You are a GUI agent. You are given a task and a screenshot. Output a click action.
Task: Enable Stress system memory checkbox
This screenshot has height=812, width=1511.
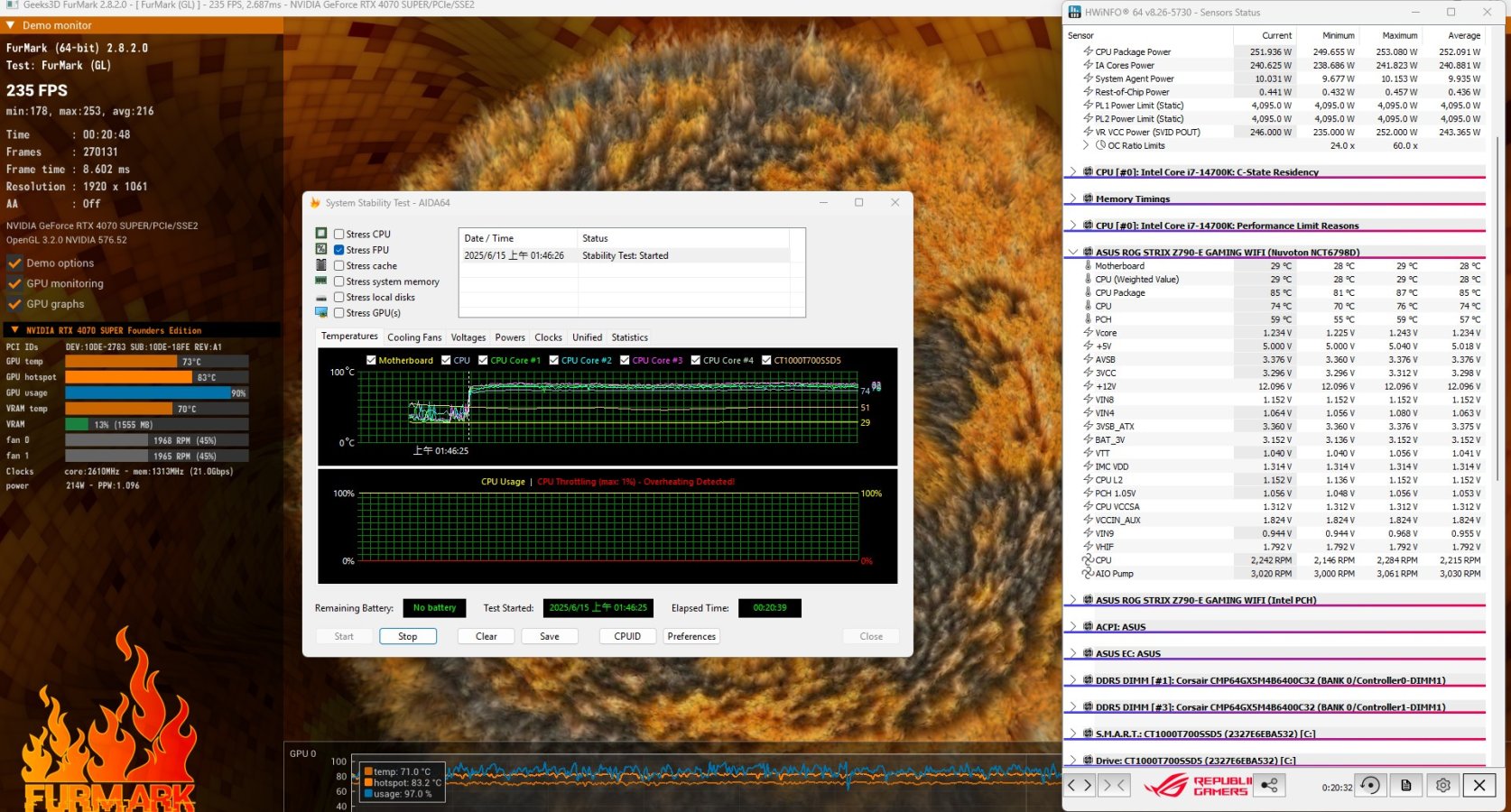339,281
